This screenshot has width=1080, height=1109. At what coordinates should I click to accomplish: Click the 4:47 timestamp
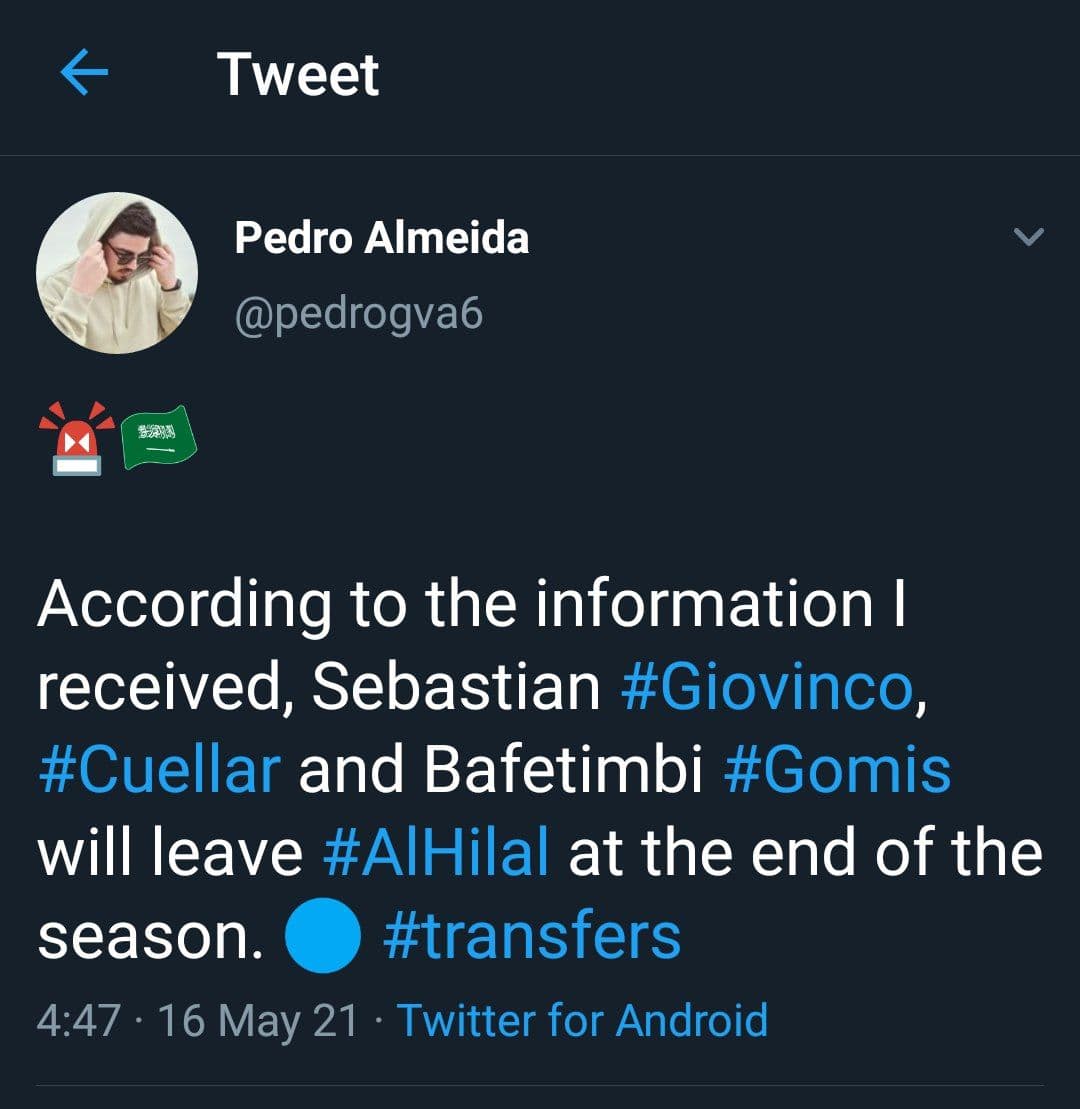point(78,1020)
